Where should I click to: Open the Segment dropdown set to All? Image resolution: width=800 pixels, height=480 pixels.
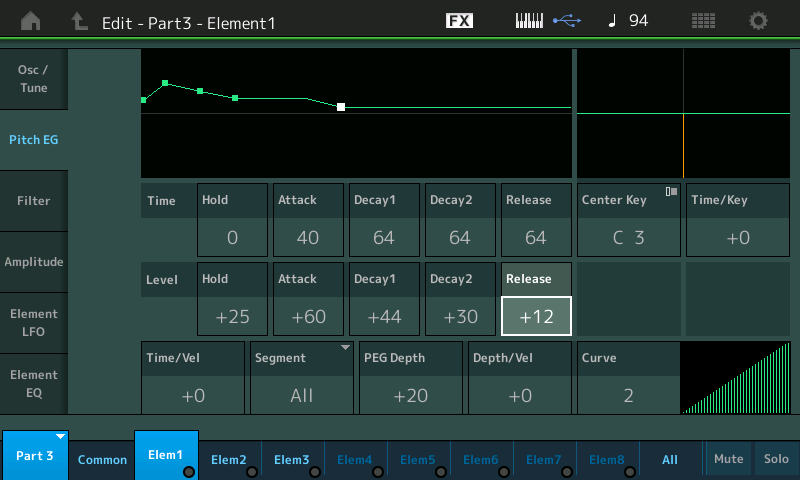click(302, 377)
